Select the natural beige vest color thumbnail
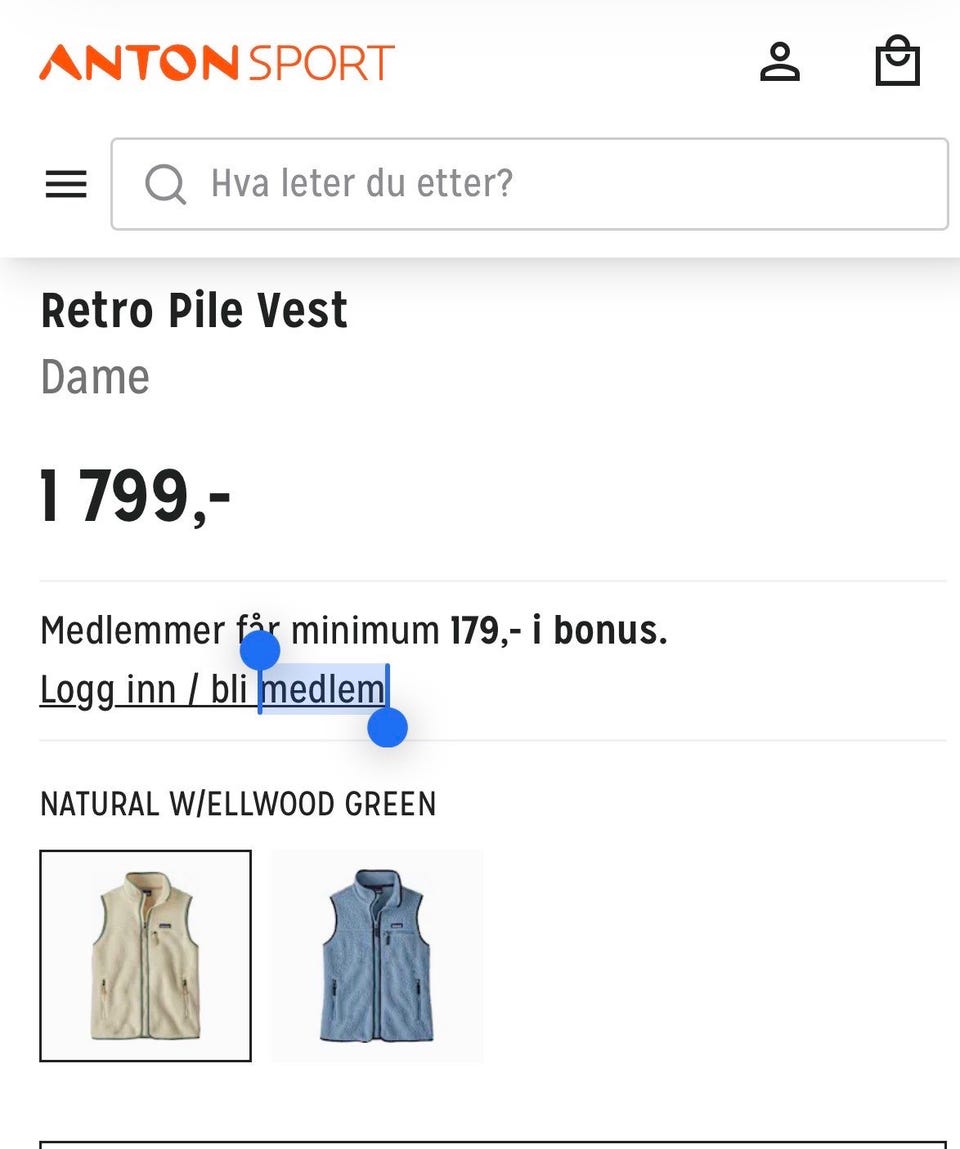This screenshot has height=1149, width=960. point(146,955)
